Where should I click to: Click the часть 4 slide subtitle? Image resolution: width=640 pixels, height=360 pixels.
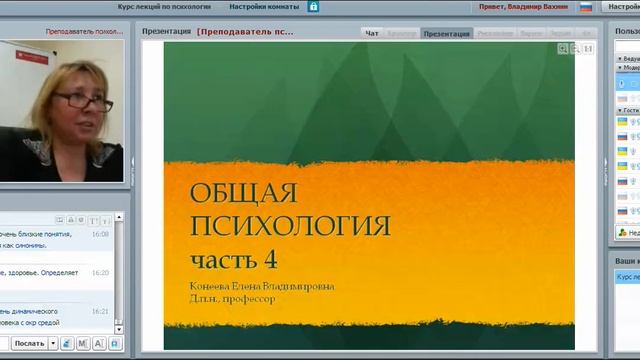click(x=234, y=260)
